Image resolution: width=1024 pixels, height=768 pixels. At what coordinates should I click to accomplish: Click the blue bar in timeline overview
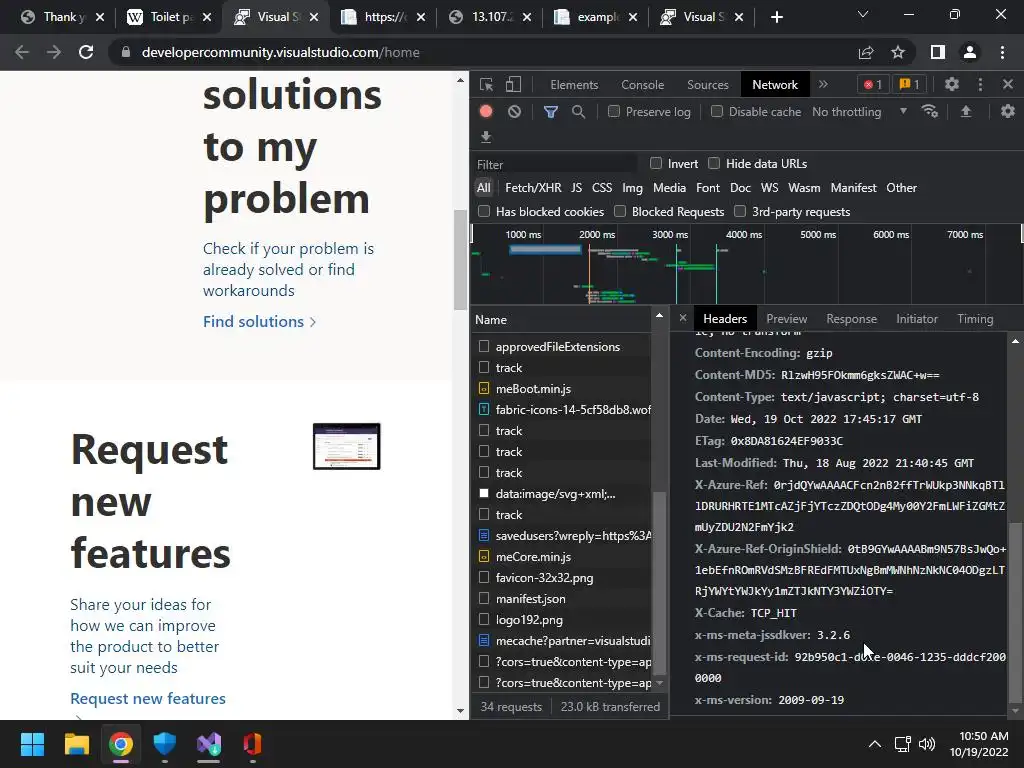545,249
